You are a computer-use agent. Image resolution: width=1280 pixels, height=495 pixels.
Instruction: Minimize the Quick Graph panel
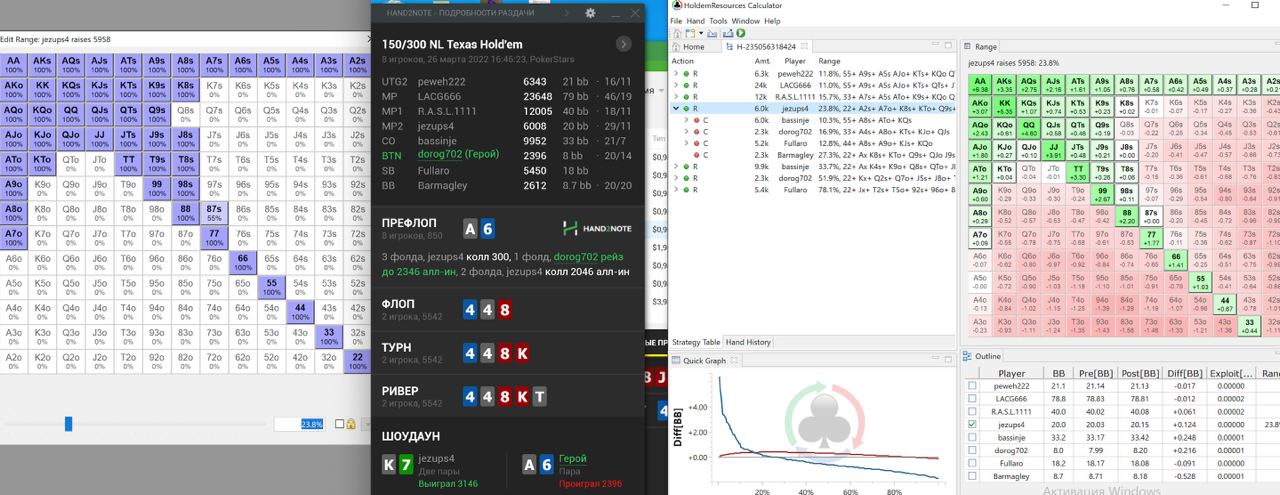(x=935, y=357)
